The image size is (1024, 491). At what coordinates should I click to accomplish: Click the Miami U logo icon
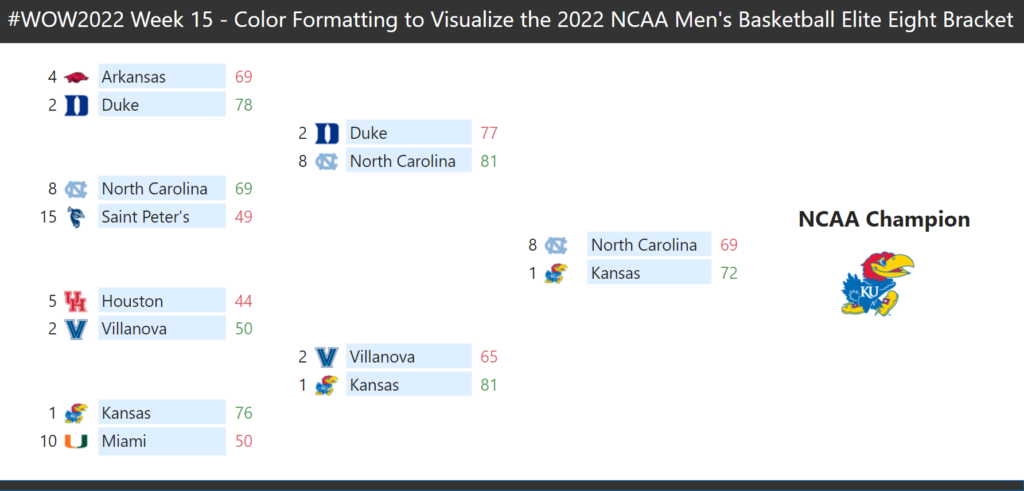coord(76,441)
